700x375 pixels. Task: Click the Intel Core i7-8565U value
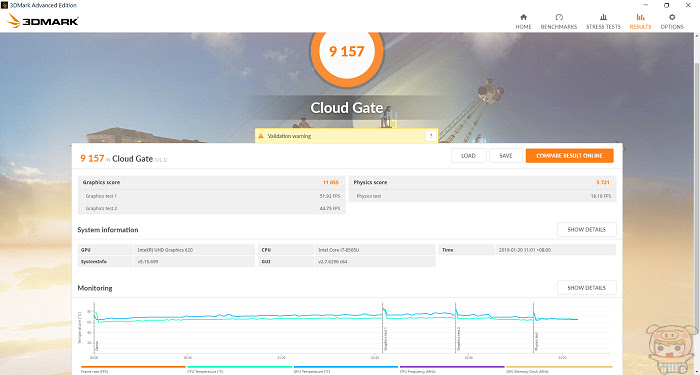pyautogui.click(x=339, y=250)
